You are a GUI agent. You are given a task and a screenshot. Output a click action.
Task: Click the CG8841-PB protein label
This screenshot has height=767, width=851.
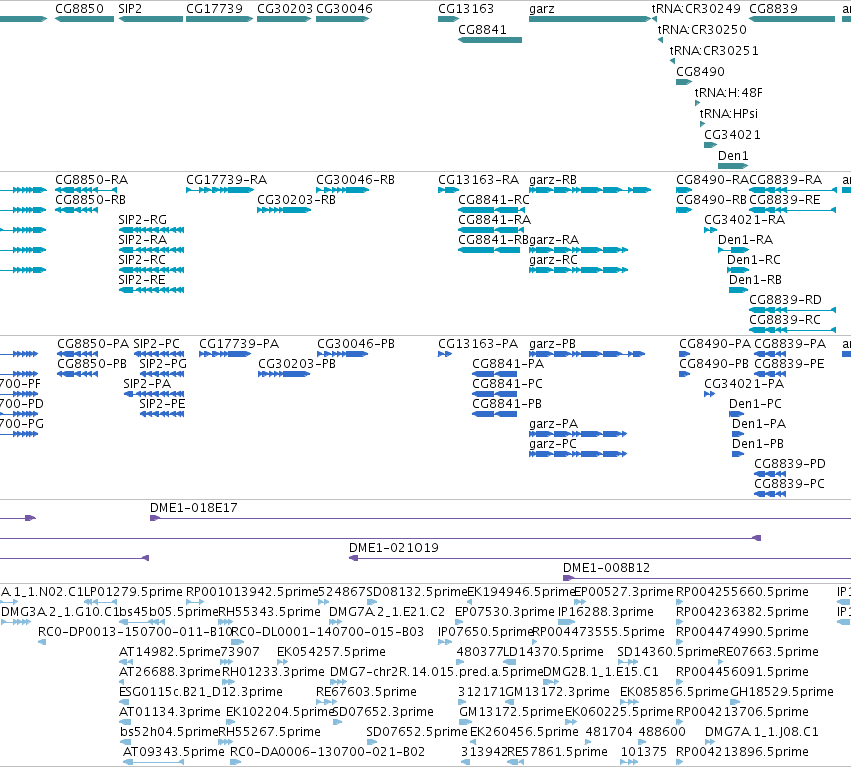point(507,404)
